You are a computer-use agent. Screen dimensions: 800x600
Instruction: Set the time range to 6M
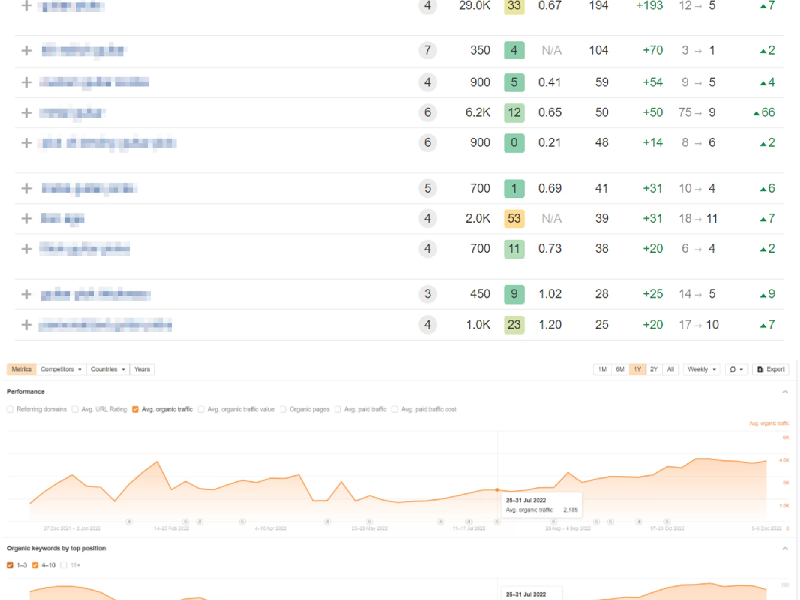pyautogui.click(x=620, y=369)
